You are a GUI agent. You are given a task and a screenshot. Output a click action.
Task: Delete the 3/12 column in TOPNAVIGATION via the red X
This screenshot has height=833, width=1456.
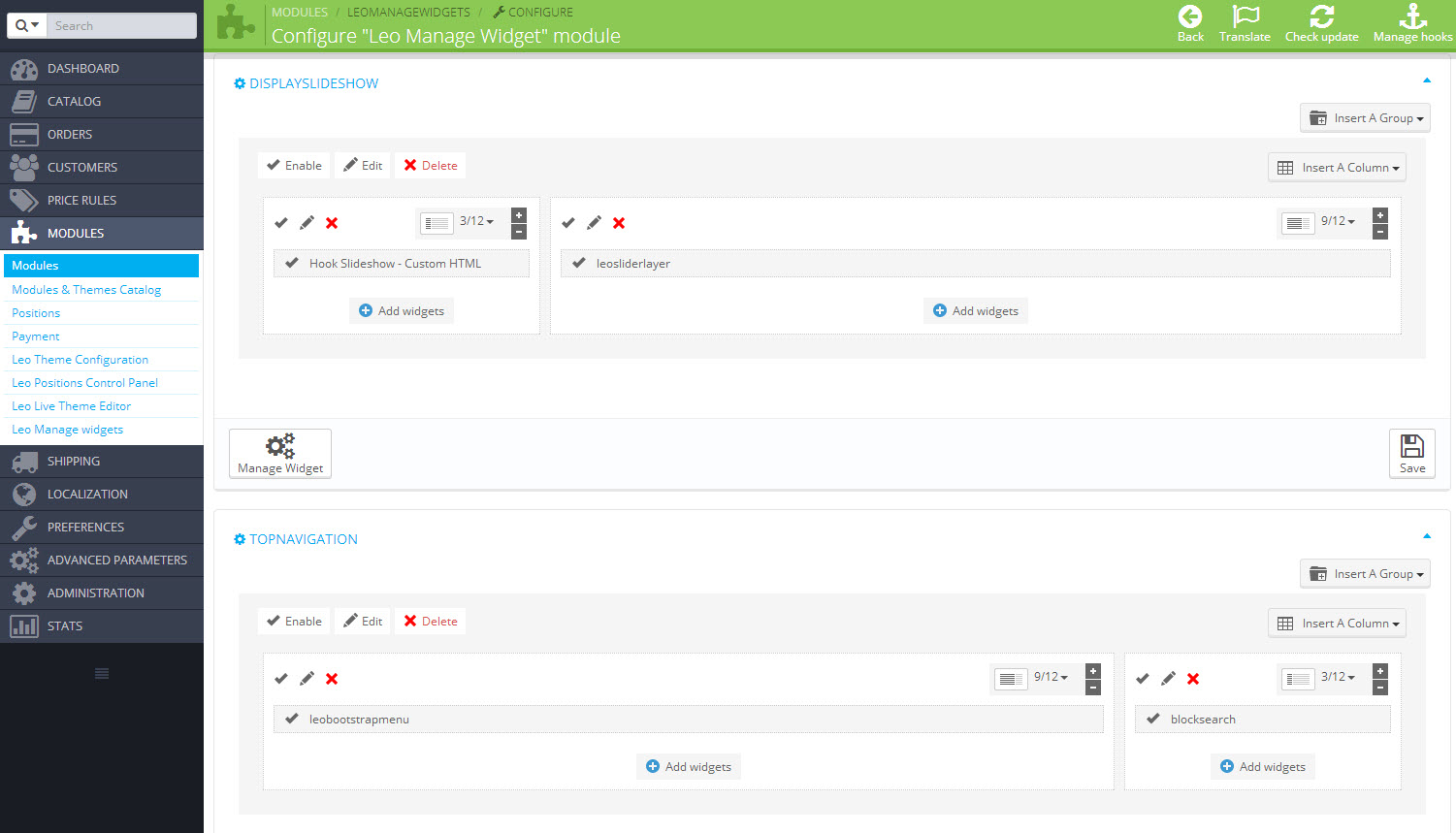(x=1193, y=679)
